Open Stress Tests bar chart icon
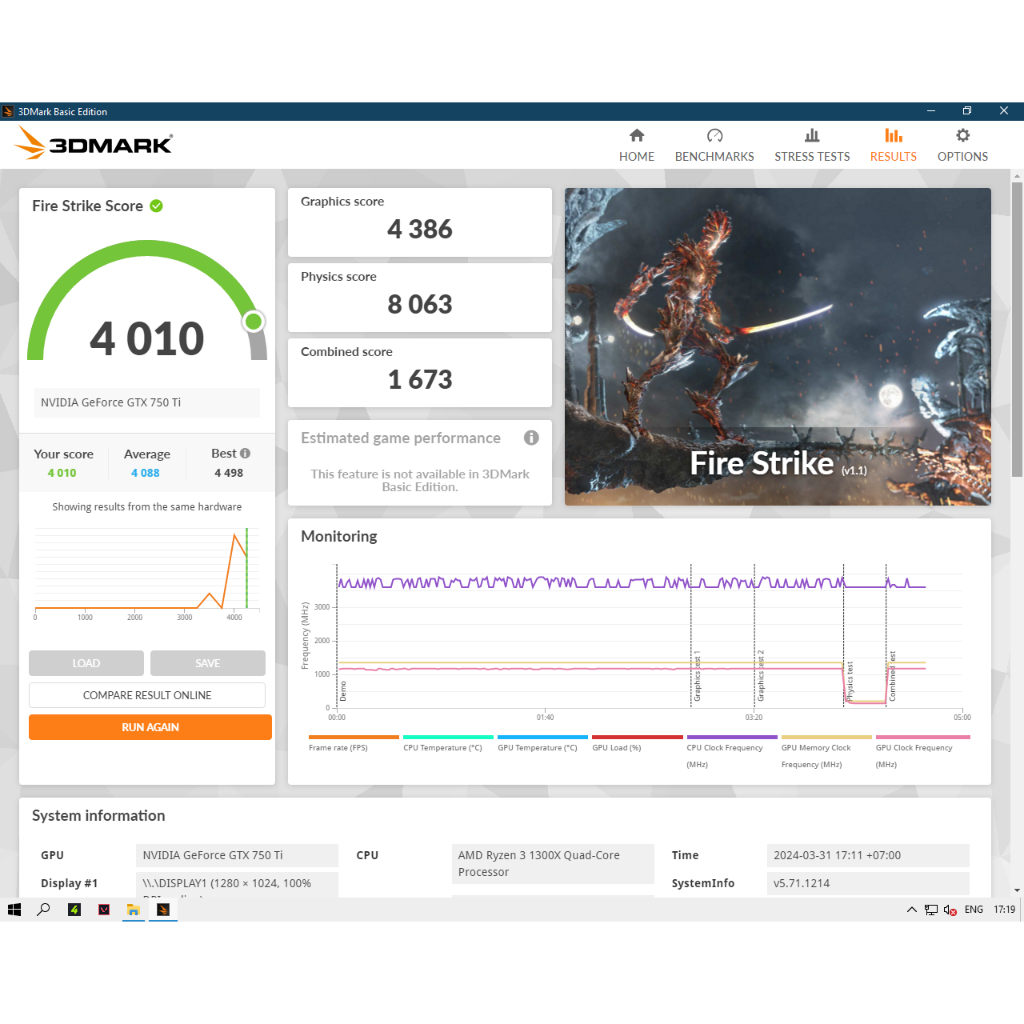The height and width of the screenshot is (1024, 1024). [812, 136]
